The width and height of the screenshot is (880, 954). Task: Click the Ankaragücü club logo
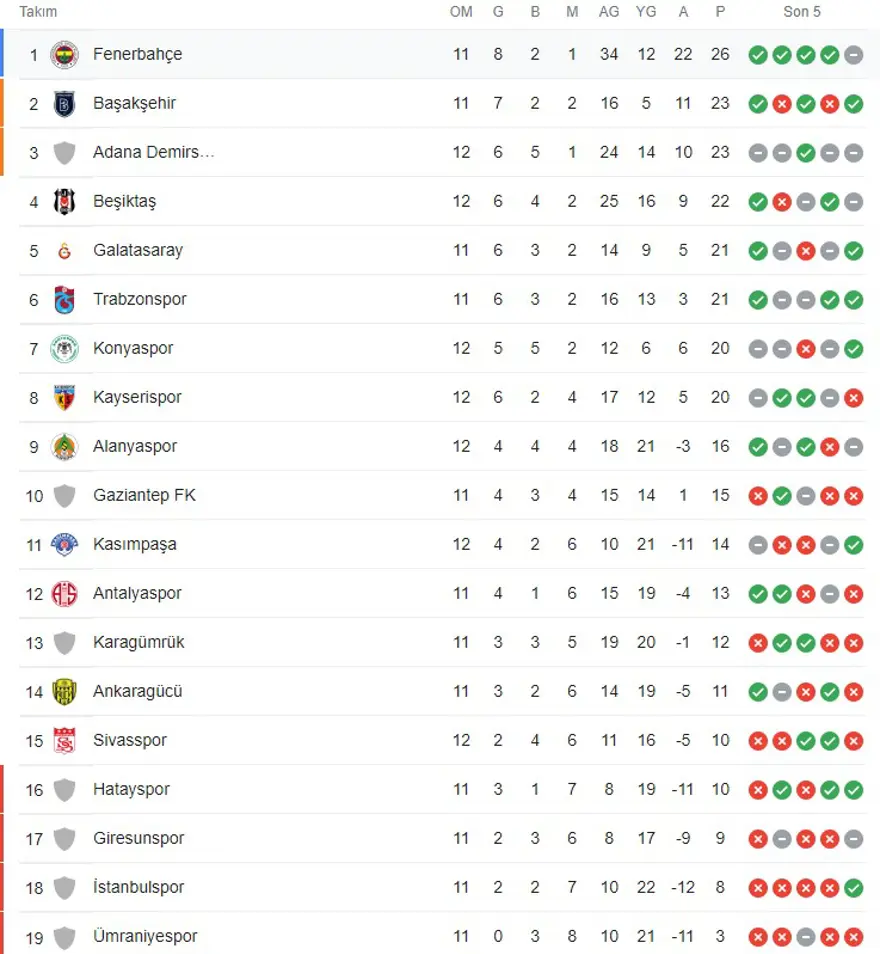(64, 691)
